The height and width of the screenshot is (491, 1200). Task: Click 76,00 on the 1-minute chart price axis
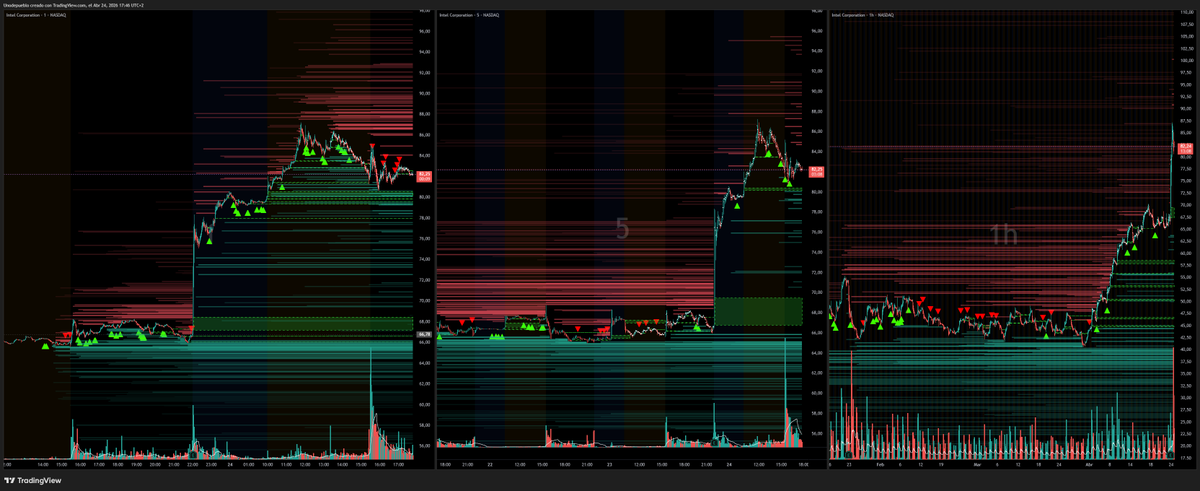point(423,238)
